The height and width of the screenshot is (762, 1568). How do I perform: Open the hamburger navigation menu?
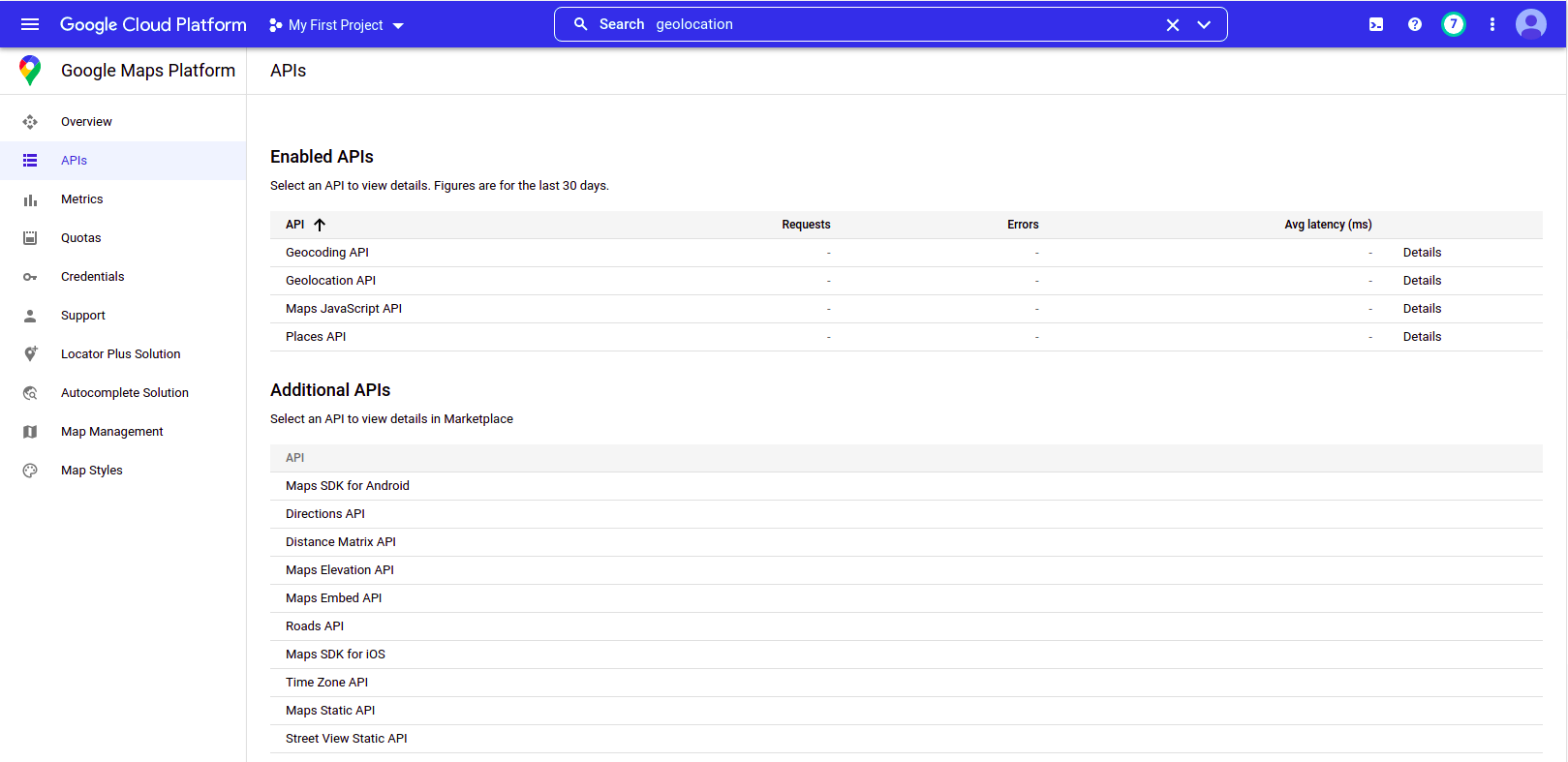click(x=30, y=24)
